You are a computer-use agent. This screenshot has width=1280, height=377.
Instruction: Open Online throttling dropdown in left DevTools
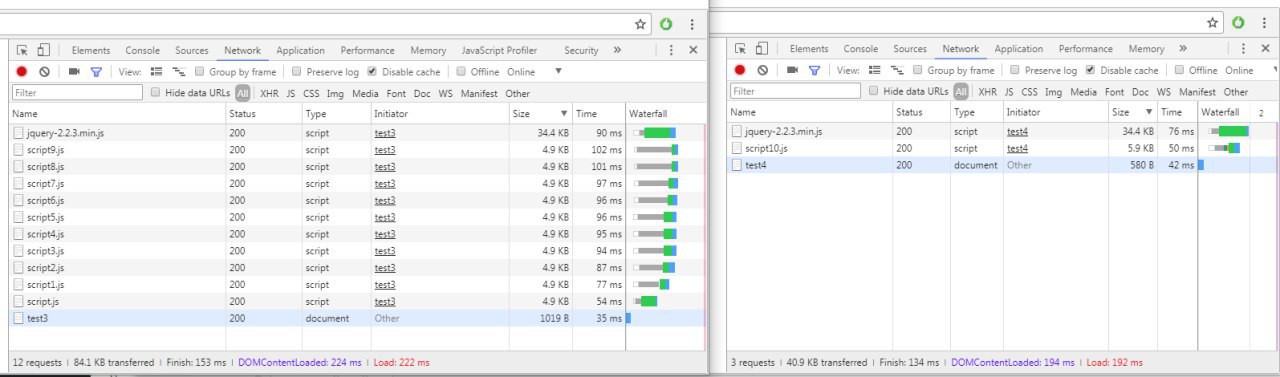point(534,71)
